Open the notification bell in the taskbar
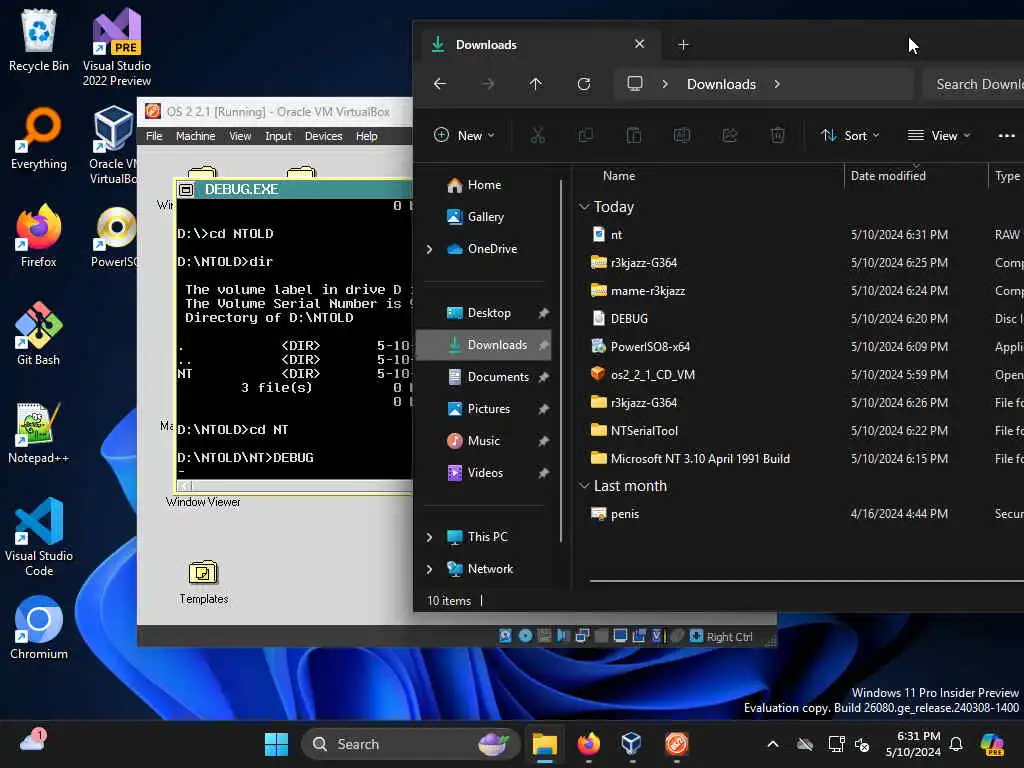Image resolution: width=1024 pixels, height=768 pixels. [x=956, y=744]
